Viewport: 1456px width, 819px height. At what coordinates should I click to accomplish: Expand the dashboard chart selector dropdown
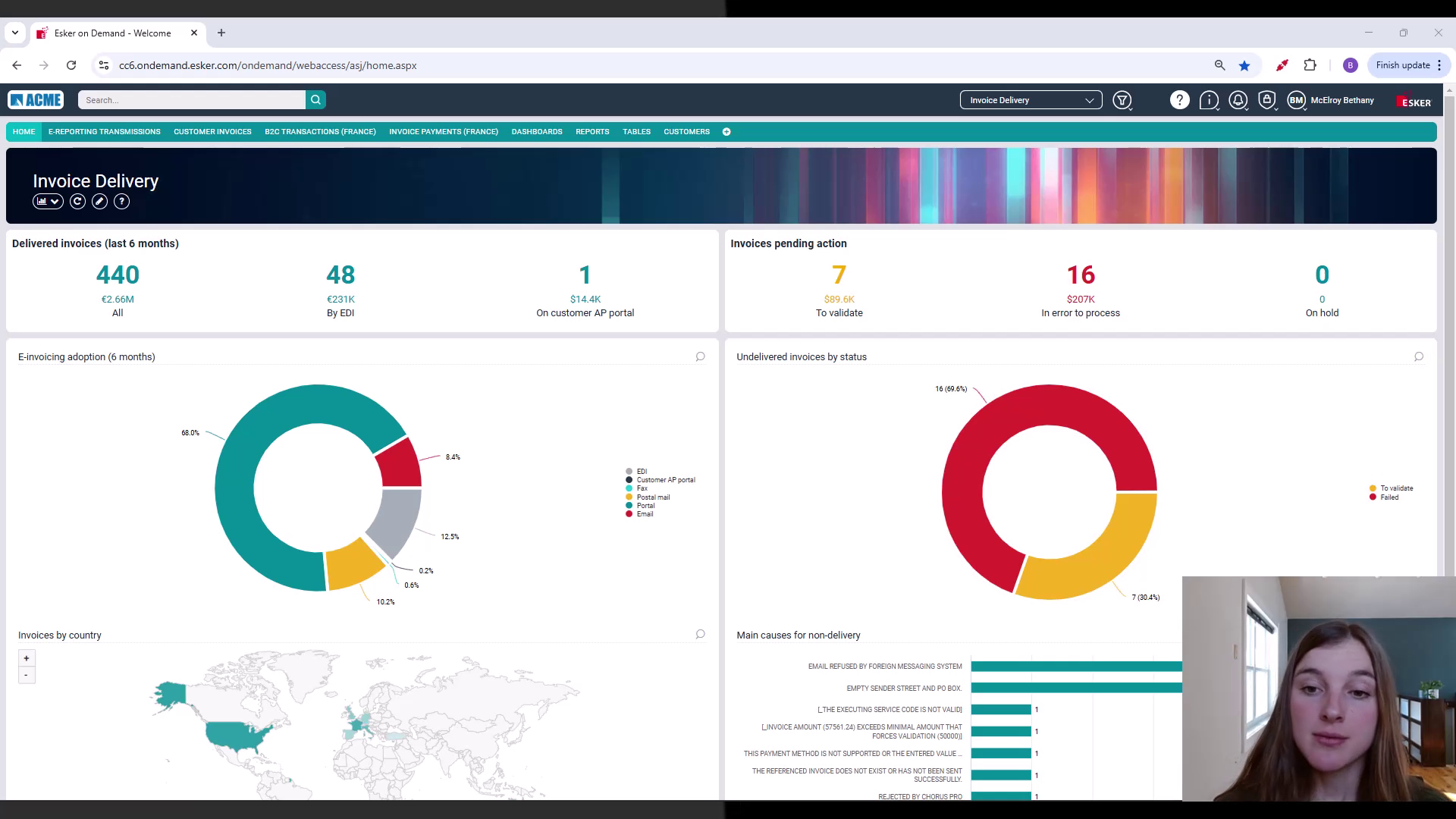click(47, 202)
